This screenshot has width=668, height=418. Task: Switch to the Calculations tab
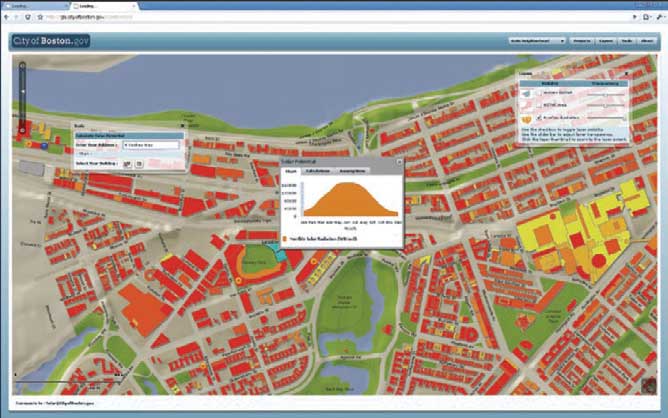pos(316,172)
